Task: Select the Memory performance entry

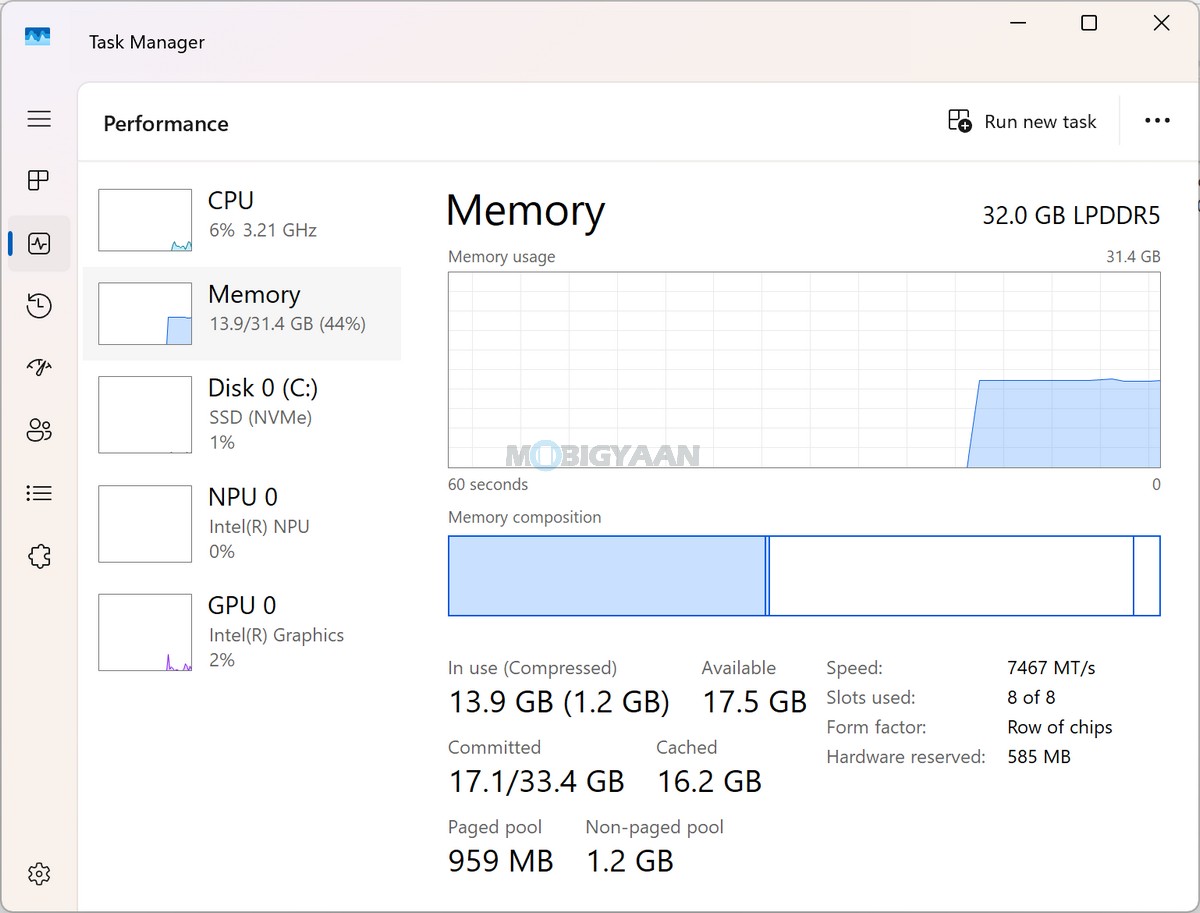Action: [x=242, y=313]
